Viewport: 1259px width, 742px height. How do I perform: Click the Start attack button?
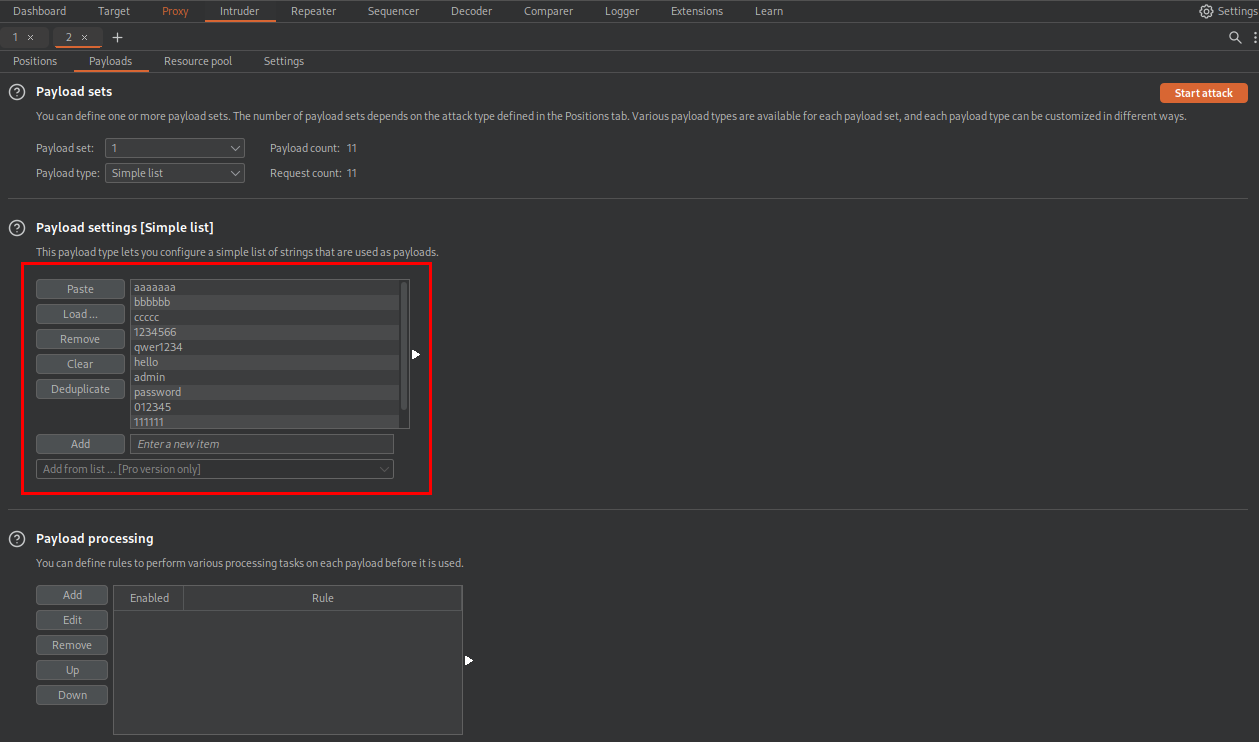(x=1204, y=93)
